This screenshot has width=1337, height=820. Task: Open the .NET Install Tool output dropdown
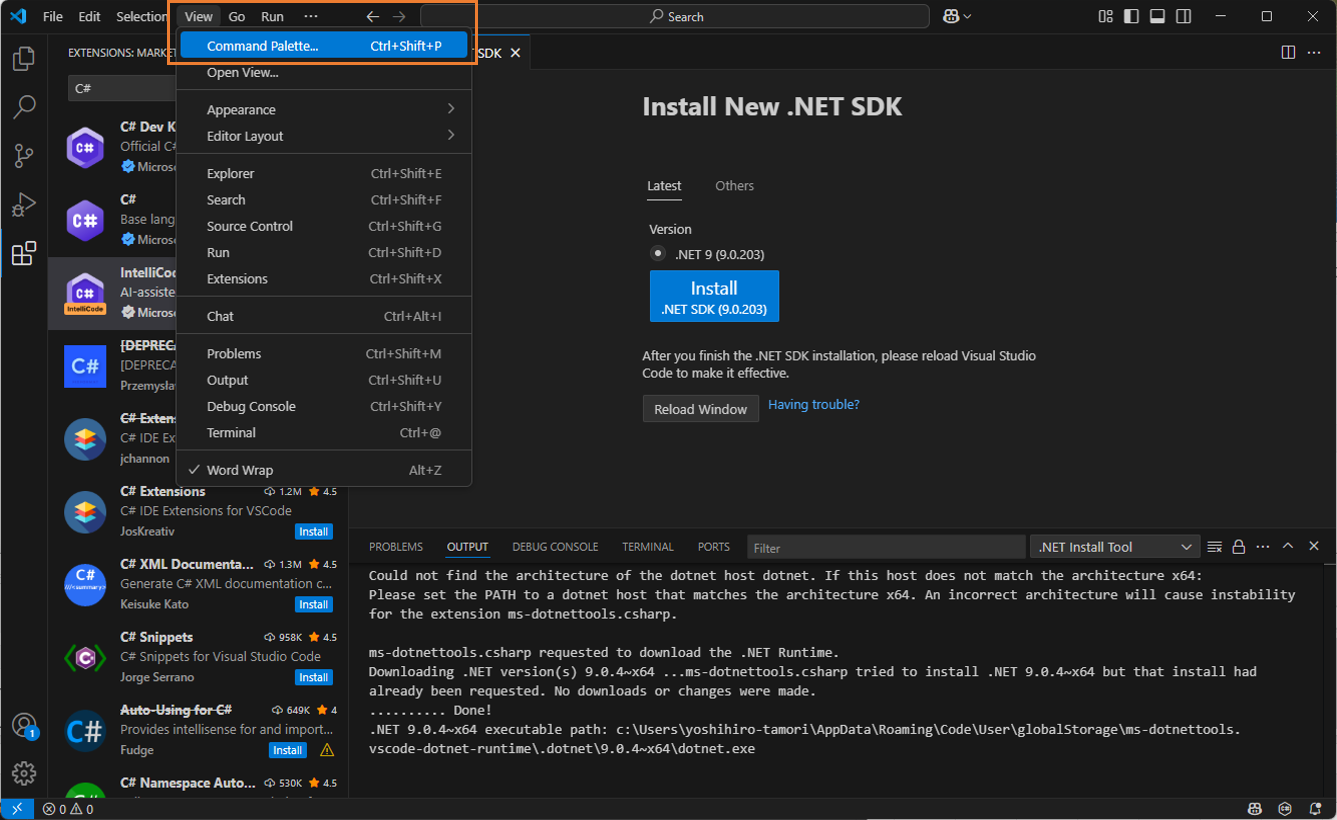pyautogui.click(x=1114, y=547)
